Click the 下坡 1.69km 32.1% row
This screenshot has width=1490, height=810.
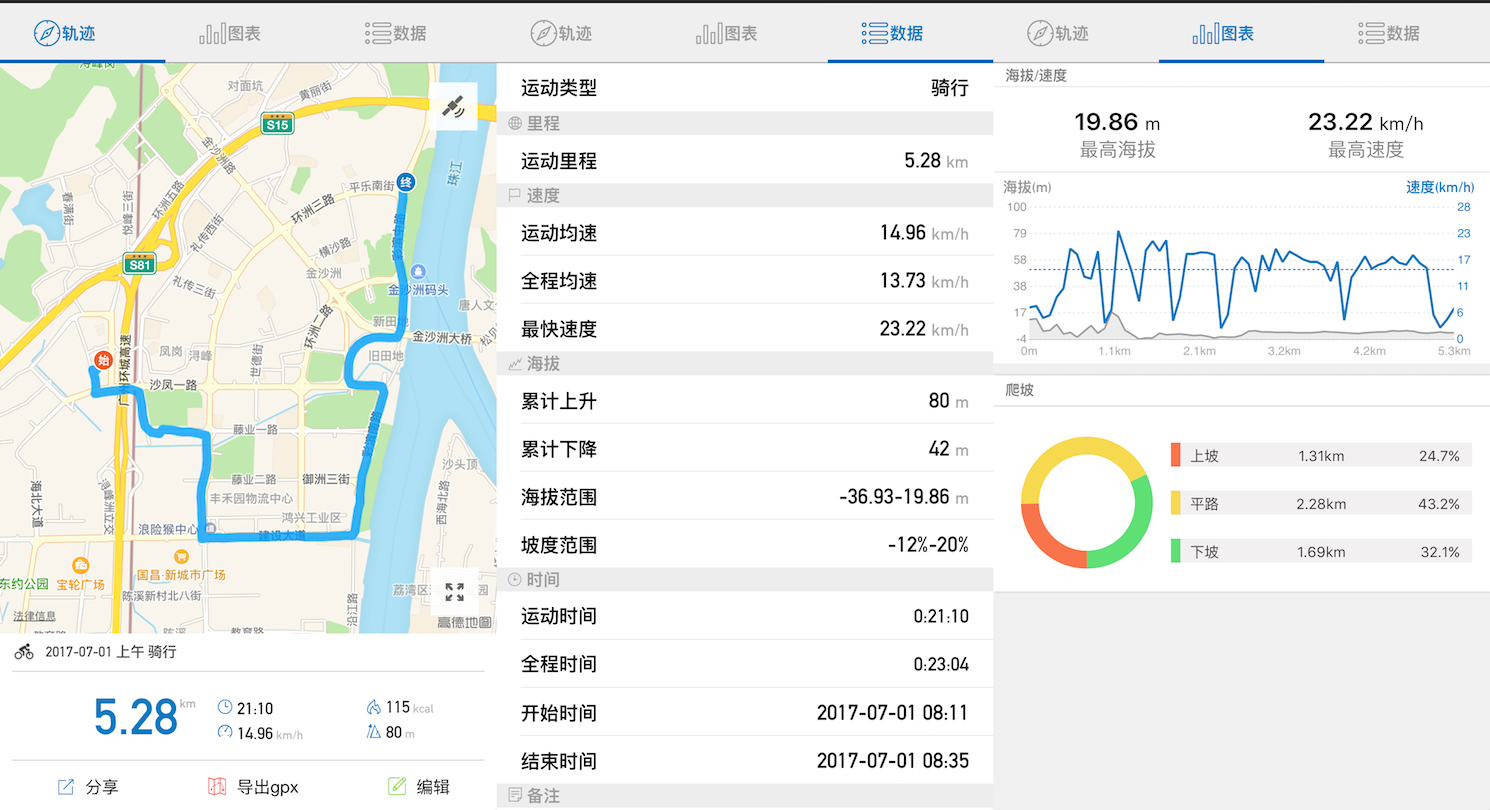1320,552
